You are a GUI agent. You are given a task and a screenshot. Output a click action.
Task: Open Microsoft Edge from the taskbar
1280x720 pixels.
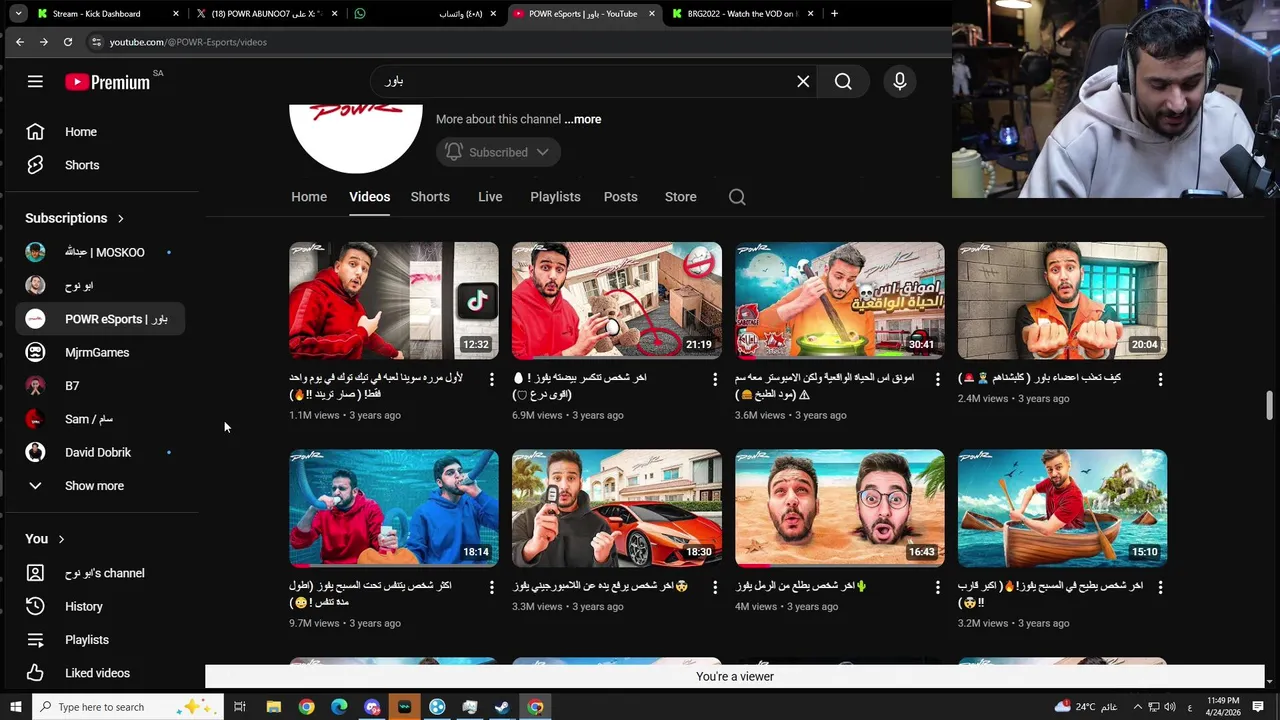point(339,707)
